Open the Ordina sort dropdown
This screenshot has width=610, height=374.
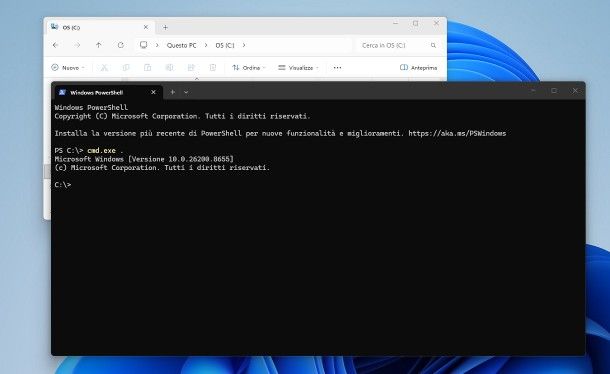coord(249,68)
